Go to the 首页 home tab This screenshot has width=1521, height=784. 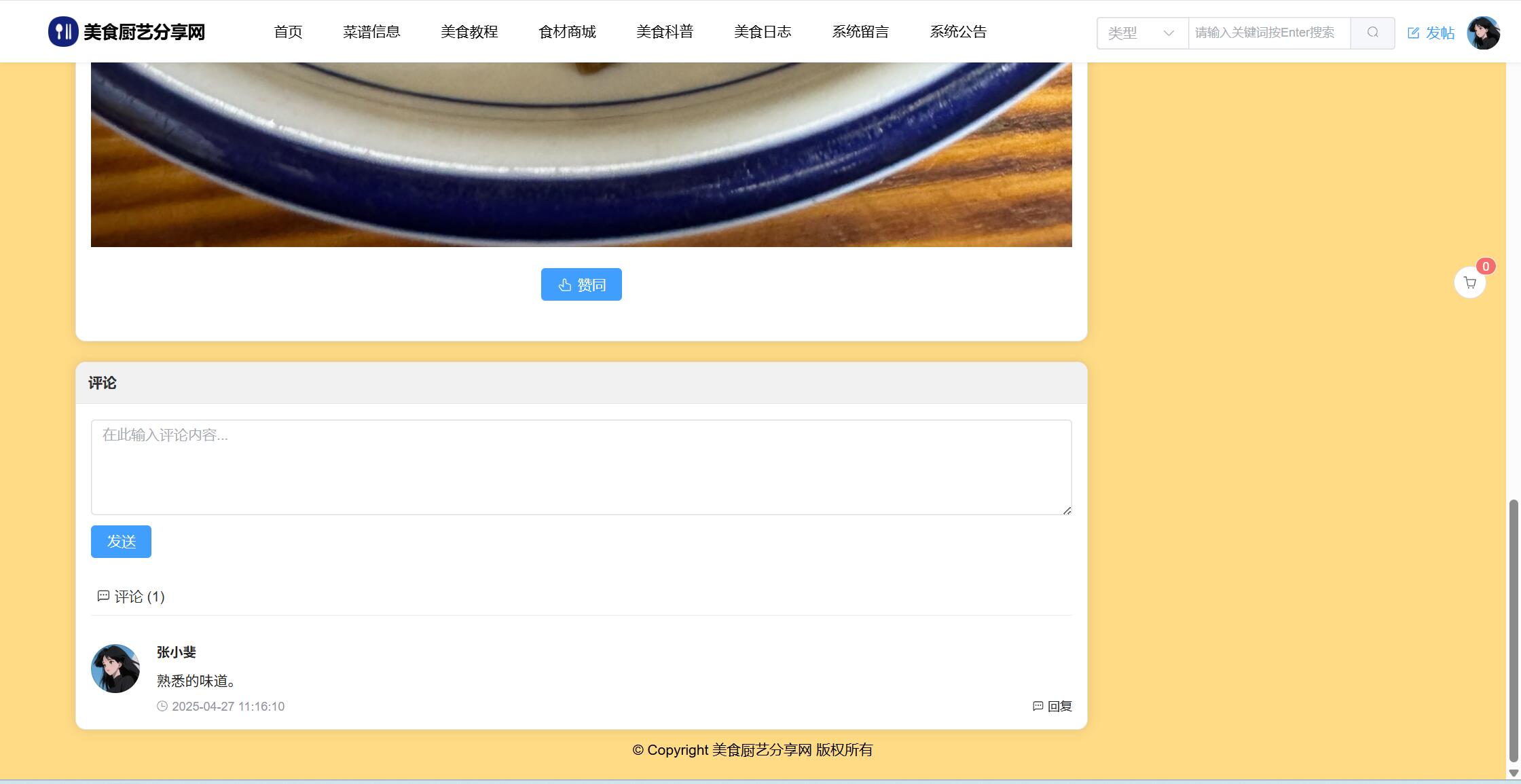tap(288, 32)
